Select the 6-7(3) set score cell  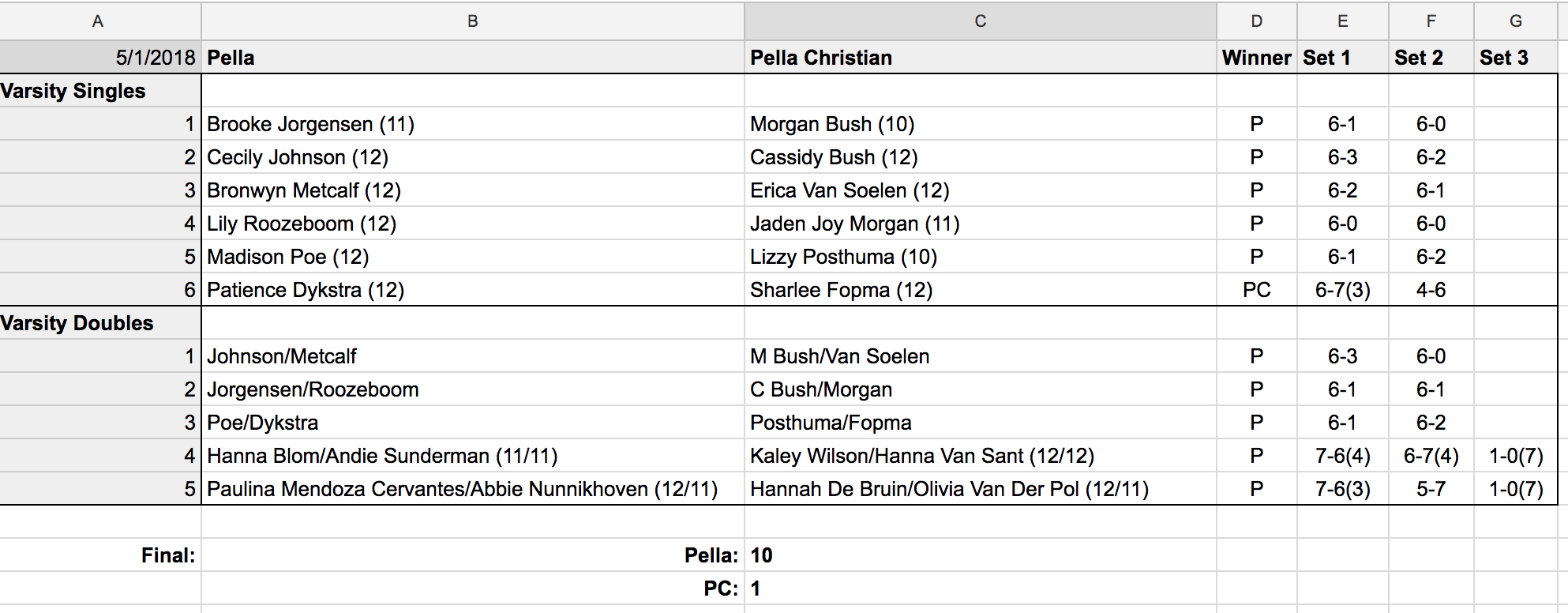click(1342, 290)
